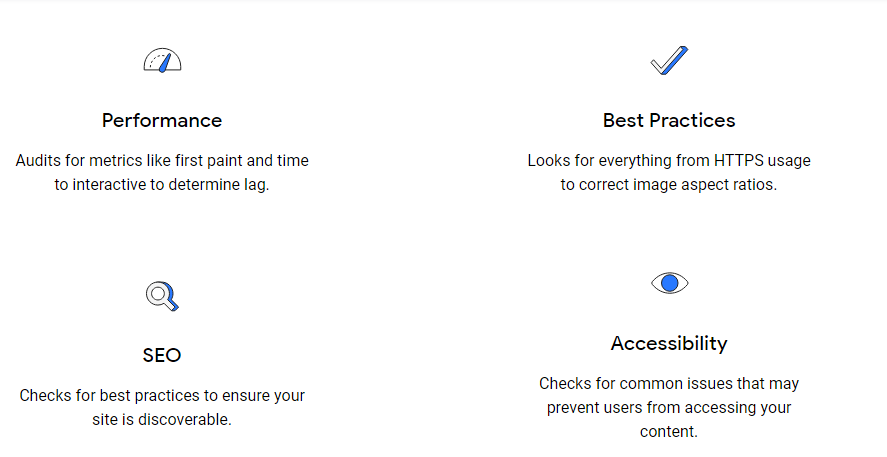Click the Best Practices checkmark icon
887x457 pixels.
click(x=669, y=60)
